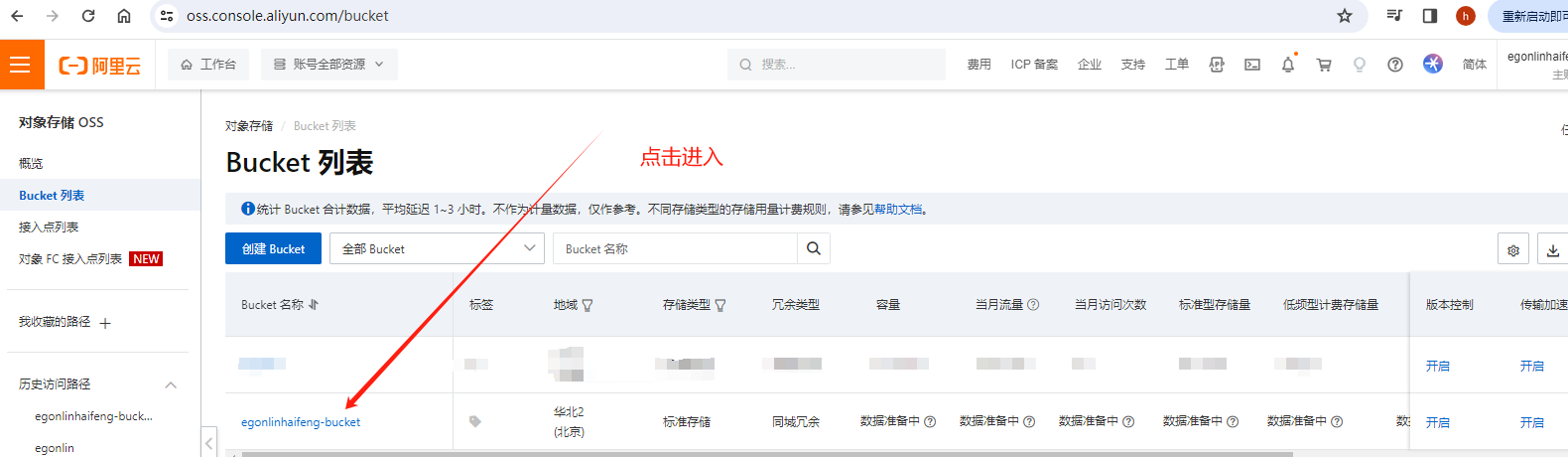Add a favorite path with plus icon
The image size is (1568, 457).
(x=105, y=323)
